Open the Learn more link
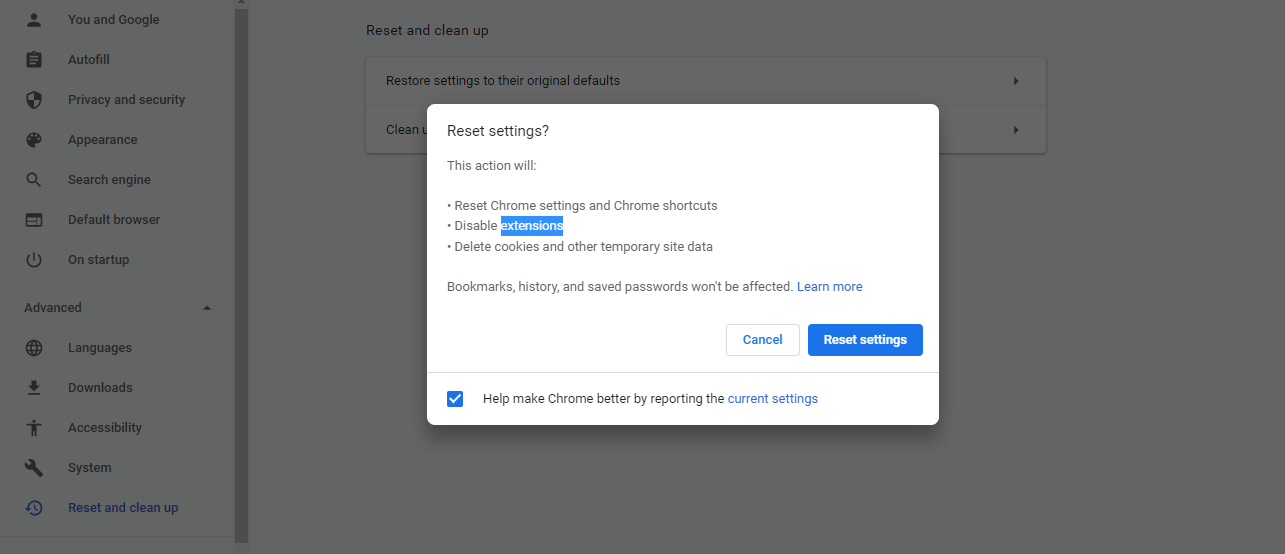Screen dimensions: 1285x554 point(830,287)
